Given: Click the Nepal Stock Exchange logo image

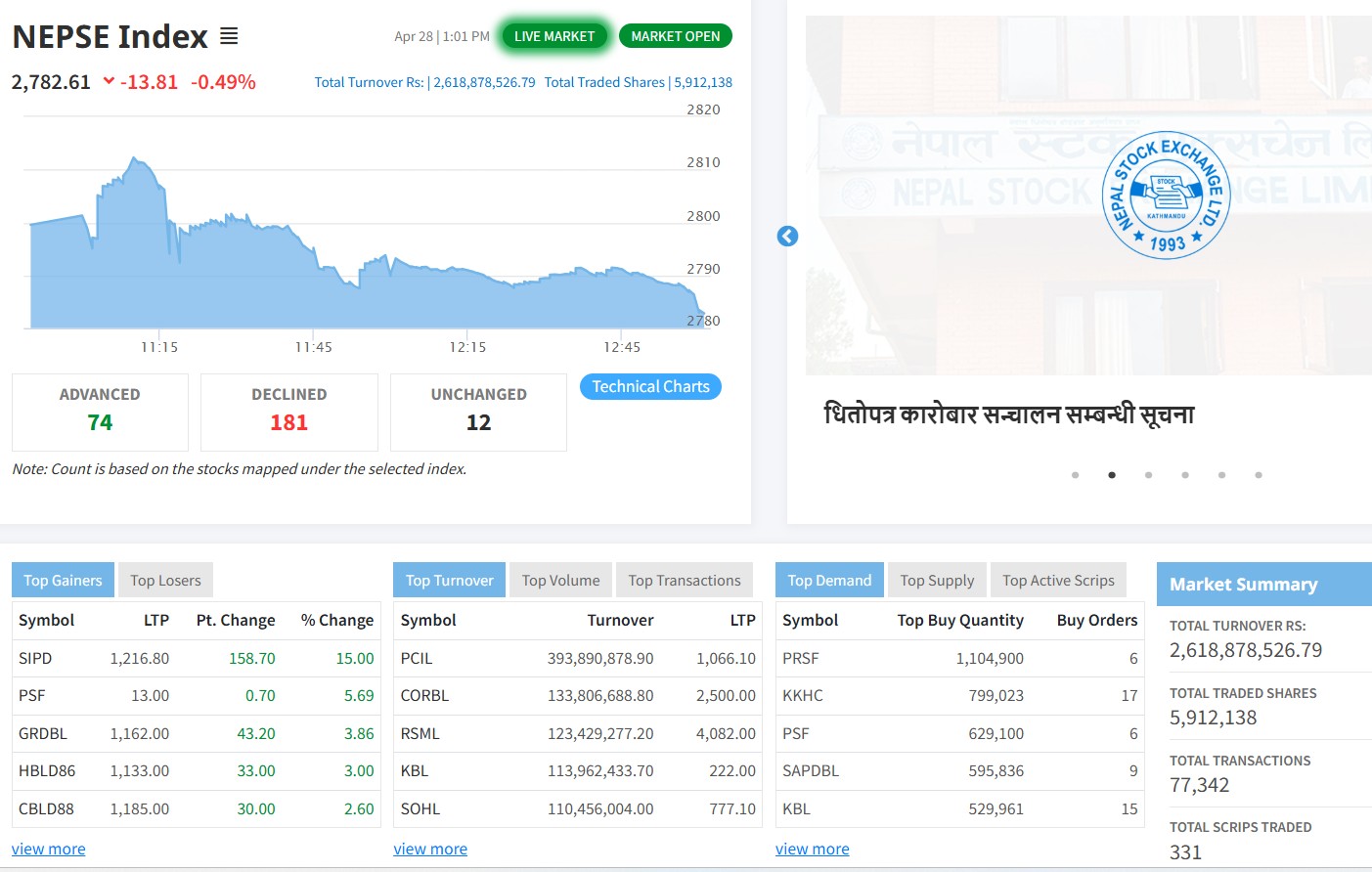Looking at the screenshot, I should coord(1166,195).
